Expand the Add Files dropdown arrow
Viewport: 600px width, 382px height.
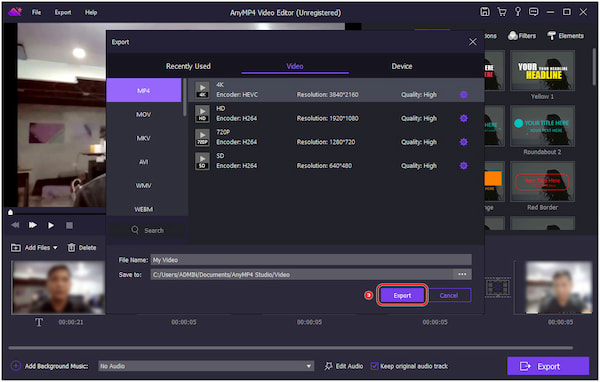point(55,248)
